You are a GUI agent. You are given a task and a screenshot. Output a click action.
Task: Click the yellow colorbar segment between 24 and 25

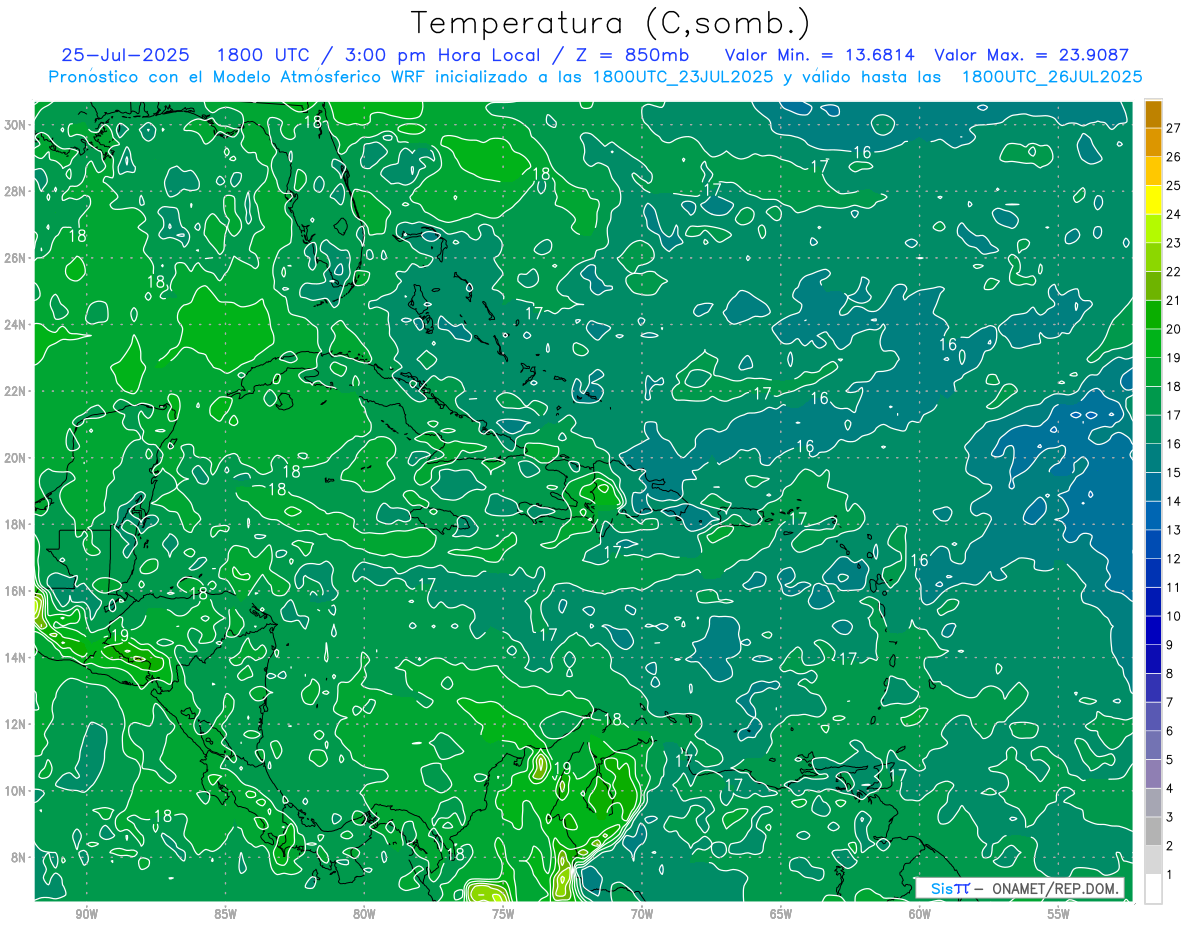point(1154,200)
